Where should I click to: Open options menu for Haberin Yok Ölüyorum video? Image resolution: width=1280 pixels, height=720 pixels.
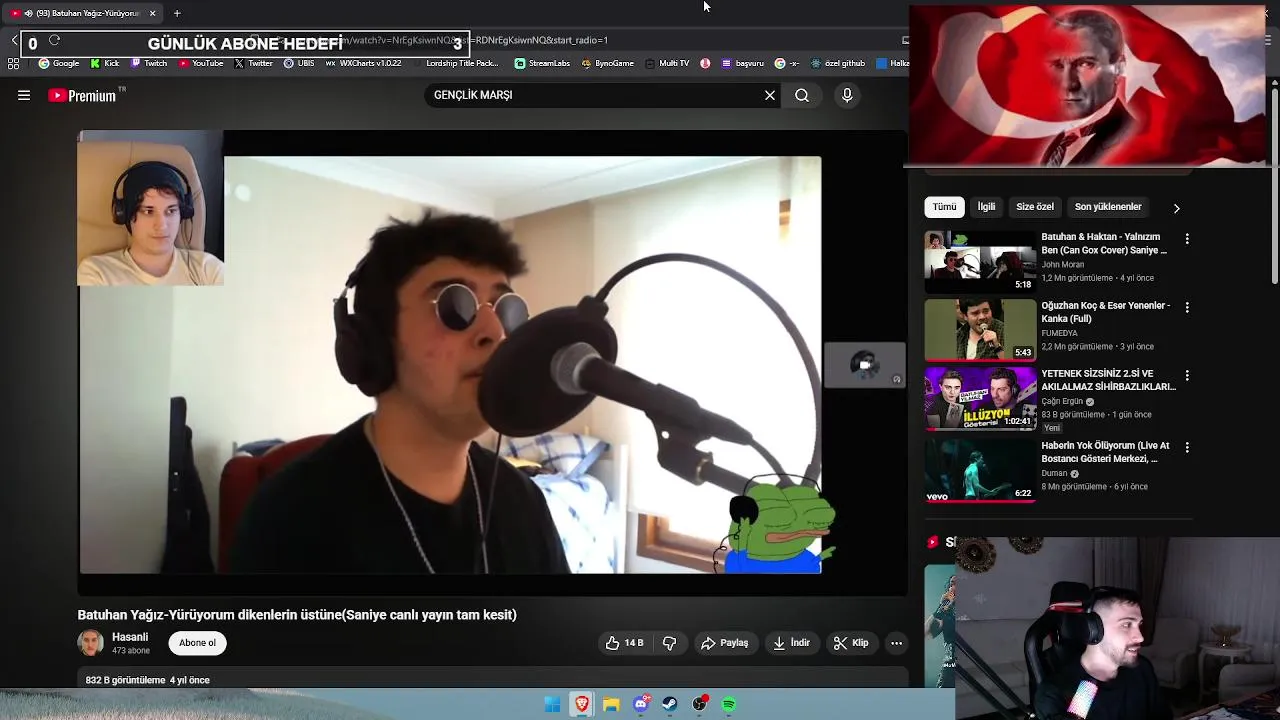pos(1187,448)
